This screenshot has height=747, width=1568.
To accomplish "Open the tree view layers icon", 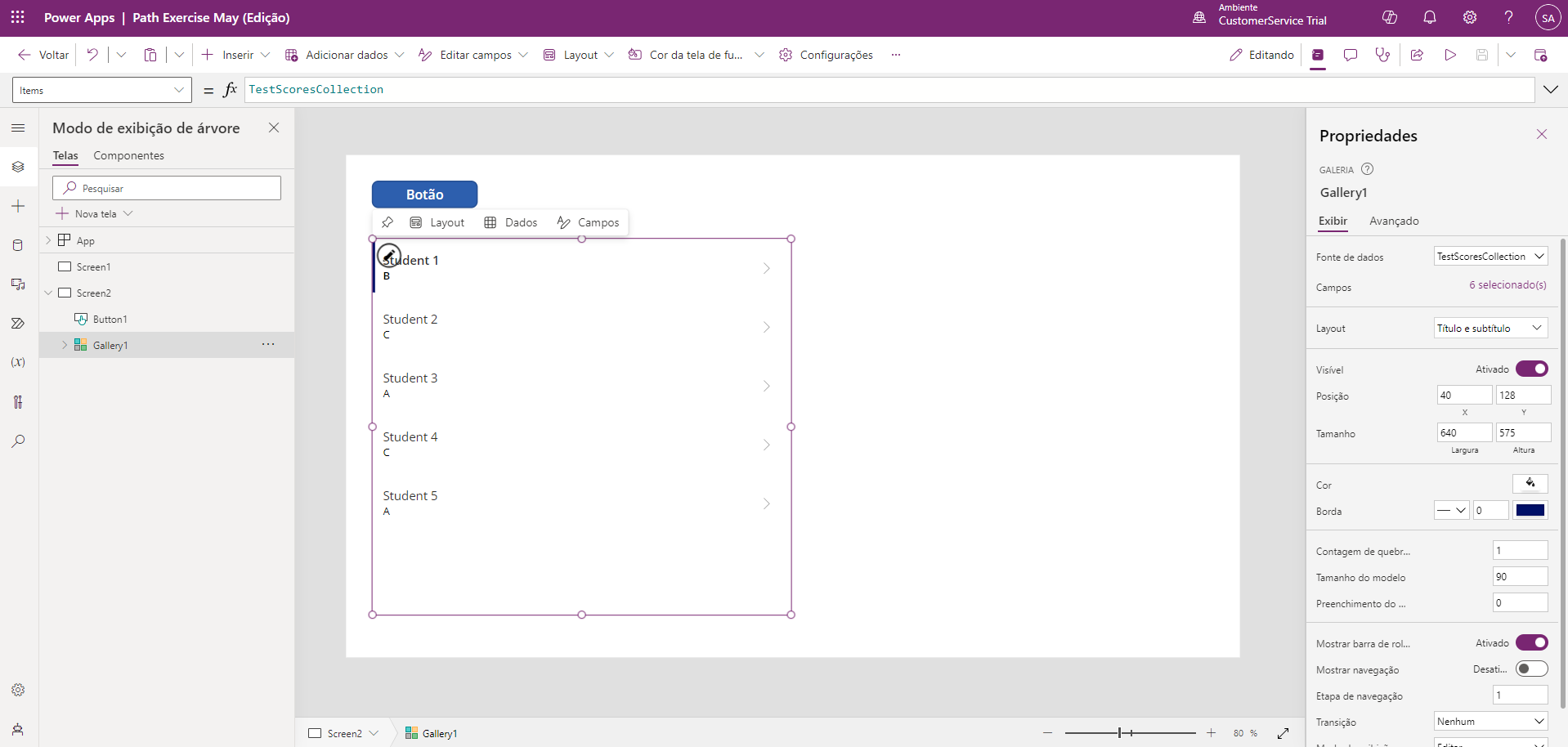I will [18, 167].
